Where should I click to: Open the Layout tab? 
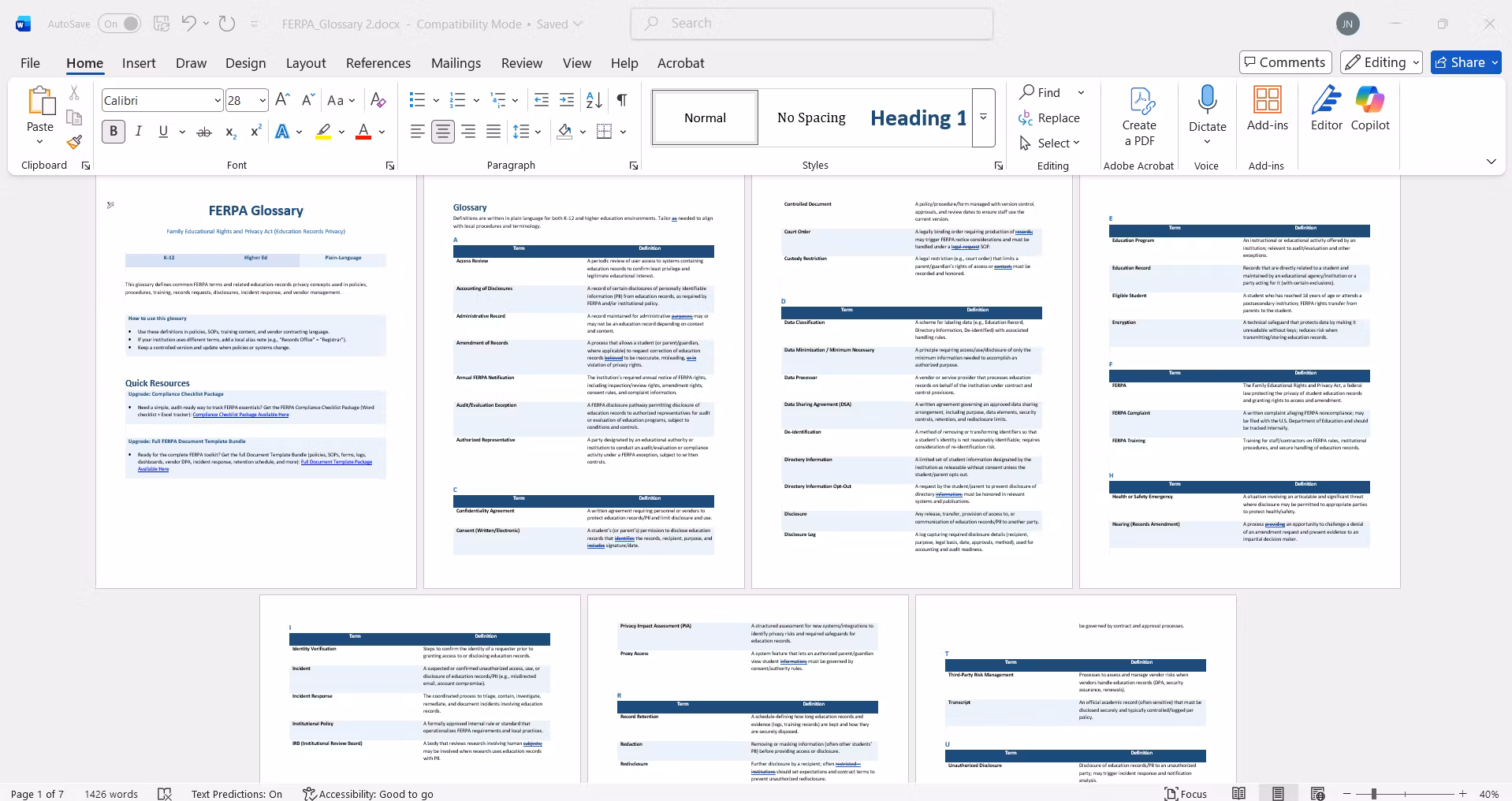pos(306,63)
